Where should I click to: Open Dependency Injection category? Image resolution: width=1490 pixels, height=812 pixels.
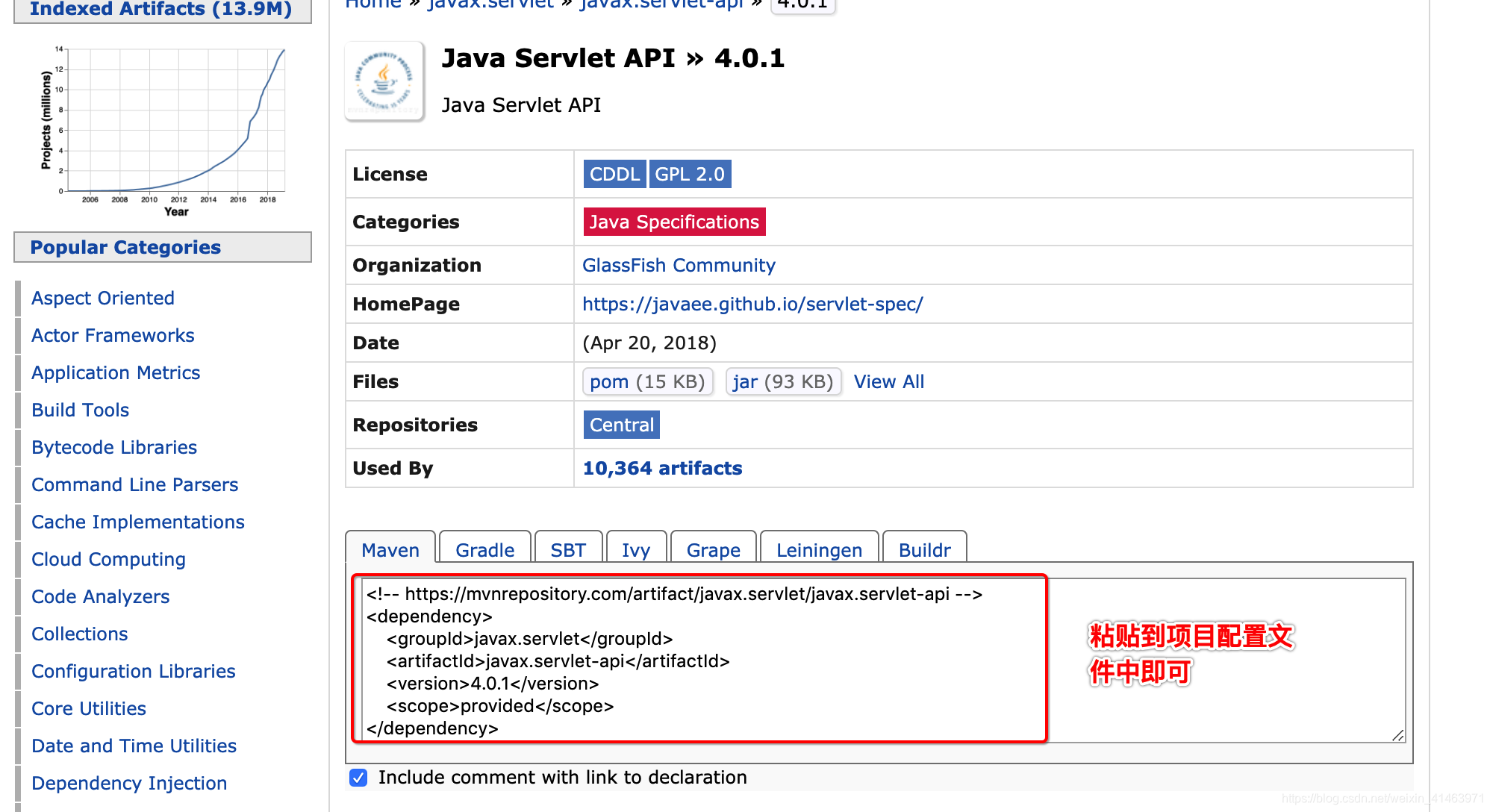pos(129,783)
